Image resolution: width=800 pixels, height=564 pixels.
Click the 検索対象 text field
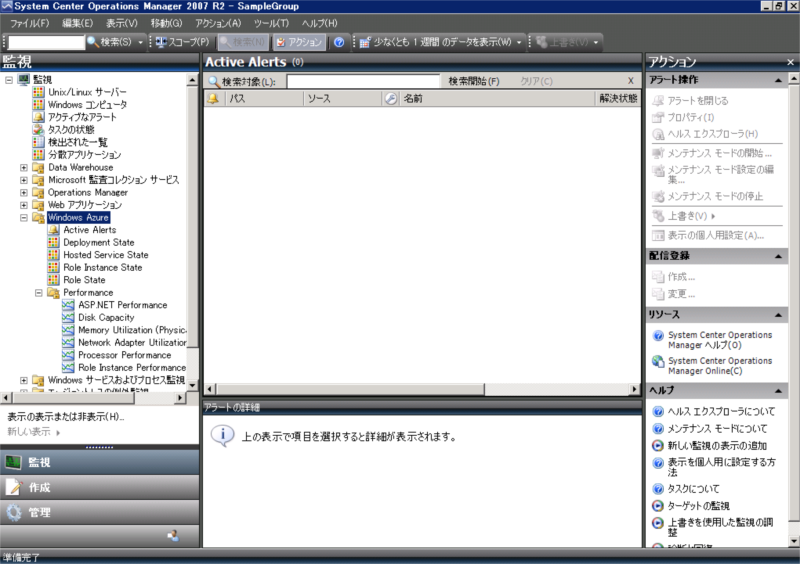(x=363, y=81)
